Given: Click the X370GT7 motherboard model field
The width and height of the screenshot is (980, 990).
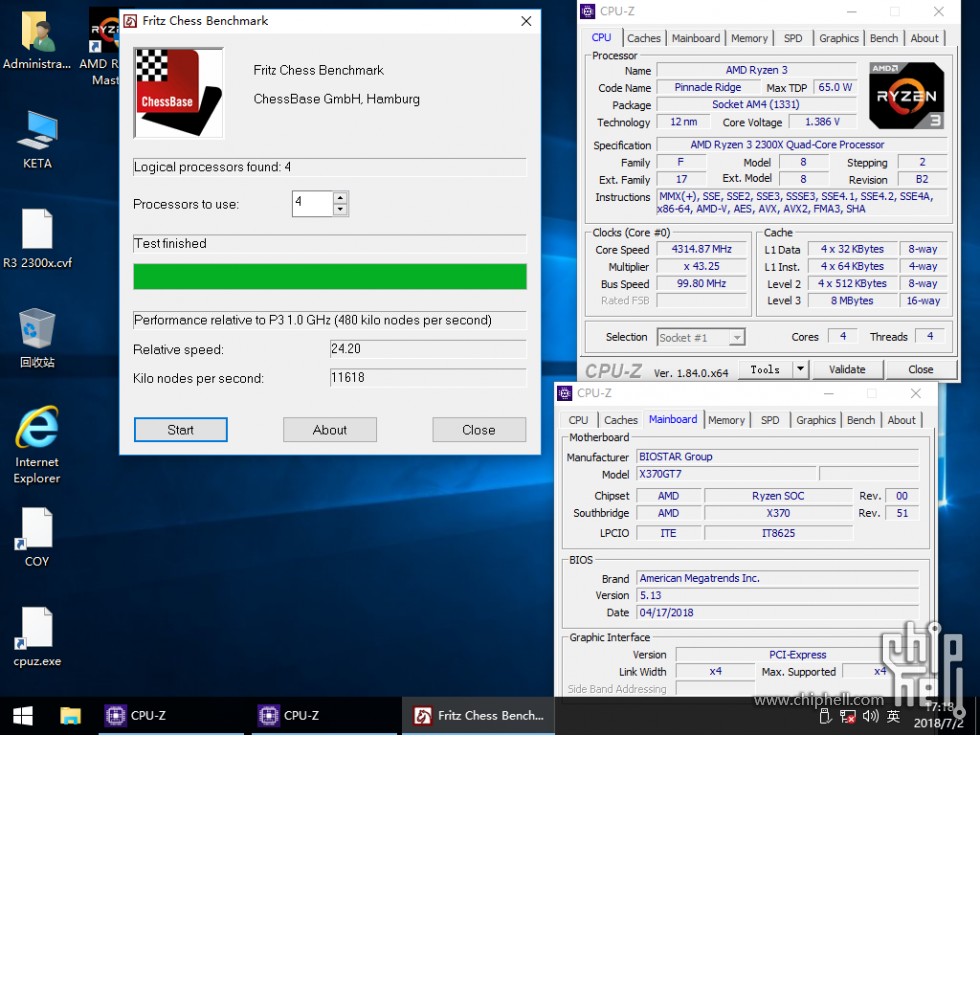Looking at the screenshot, I should pyautogui.click(x=726, y=474).
